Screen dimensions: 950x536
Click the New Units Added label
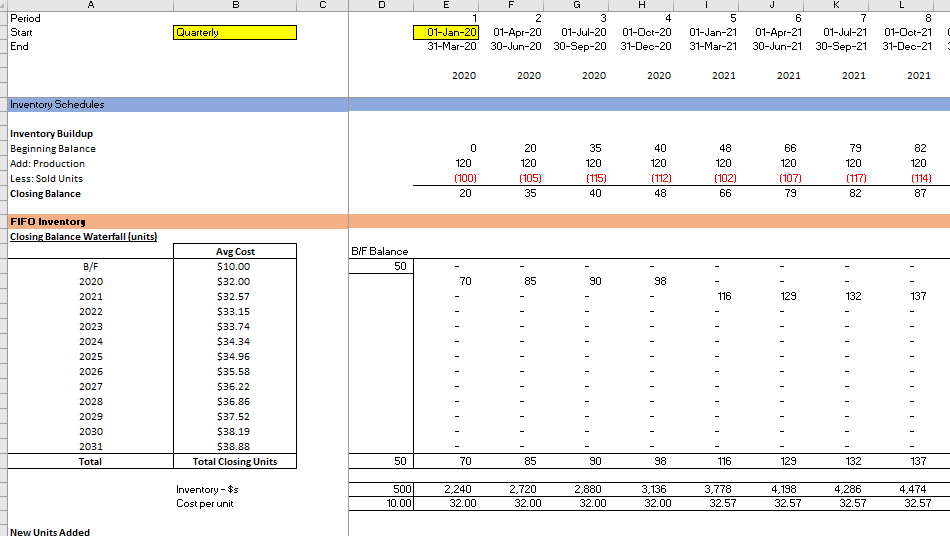[50, 532]
